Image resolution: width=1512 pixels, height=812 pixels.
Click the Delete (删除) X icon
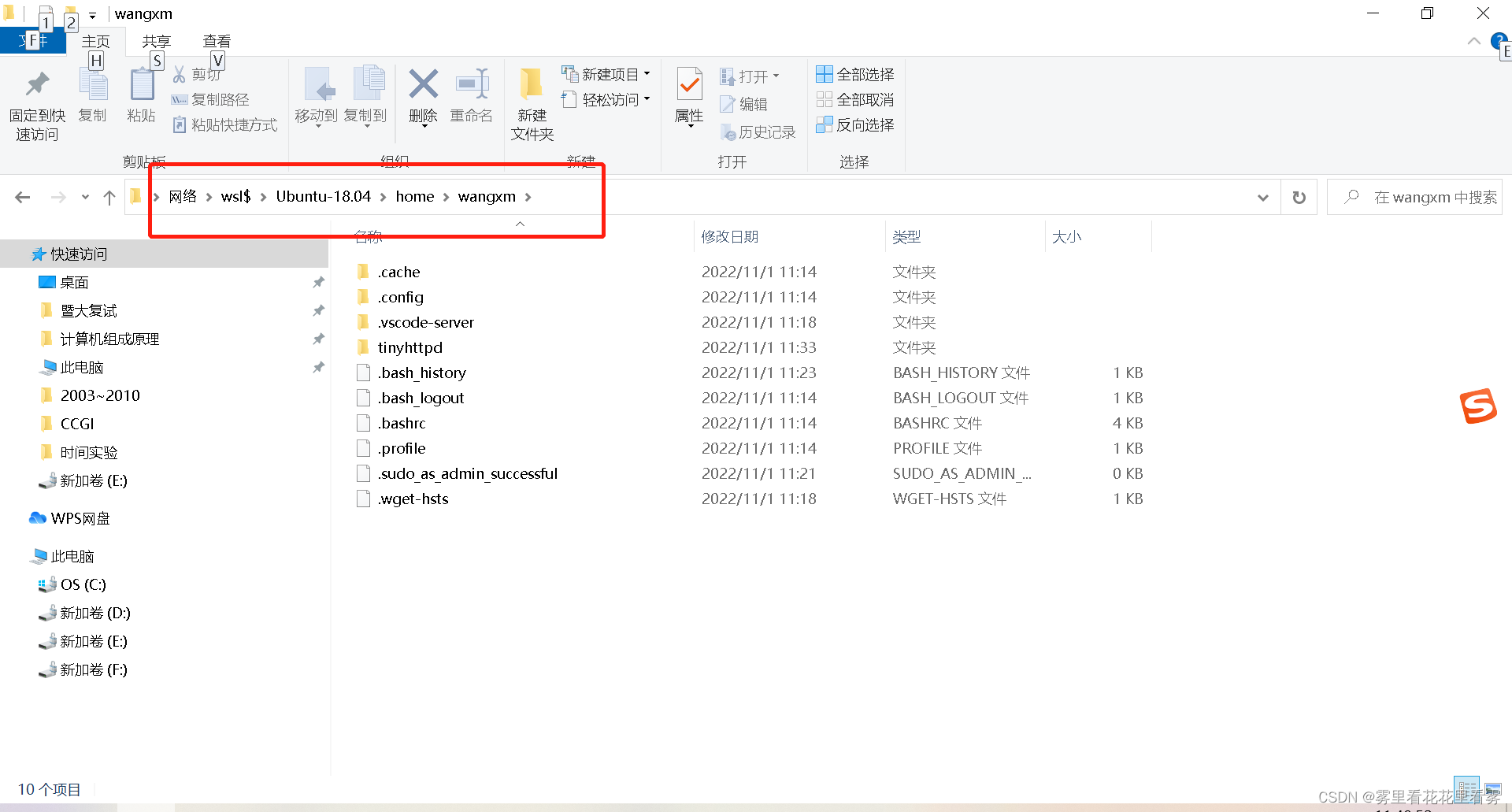click(423, 84)
